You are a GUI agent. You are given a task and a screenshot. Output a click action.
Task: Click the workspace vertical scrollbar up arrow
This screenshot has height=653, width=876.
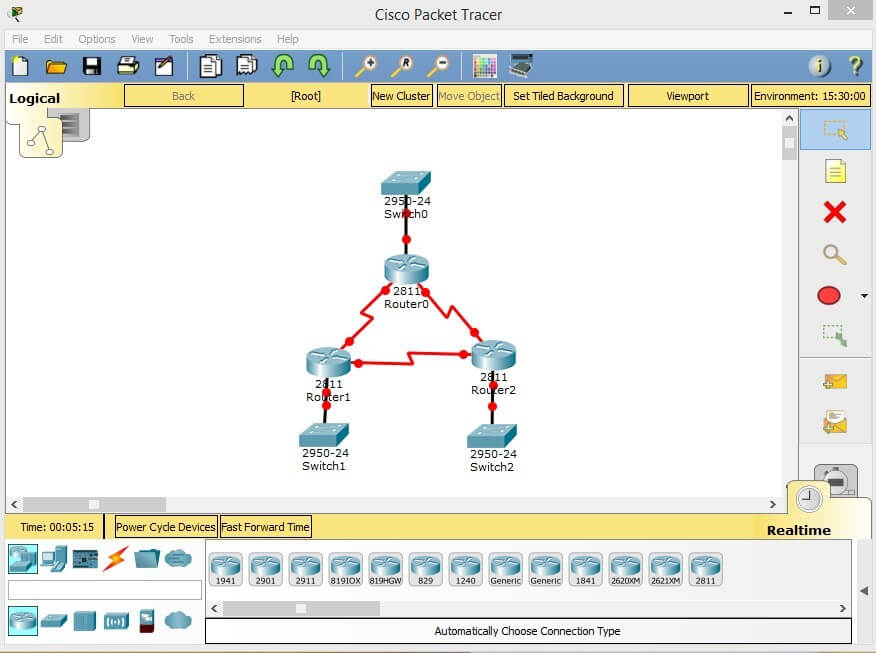click(789, 118)
